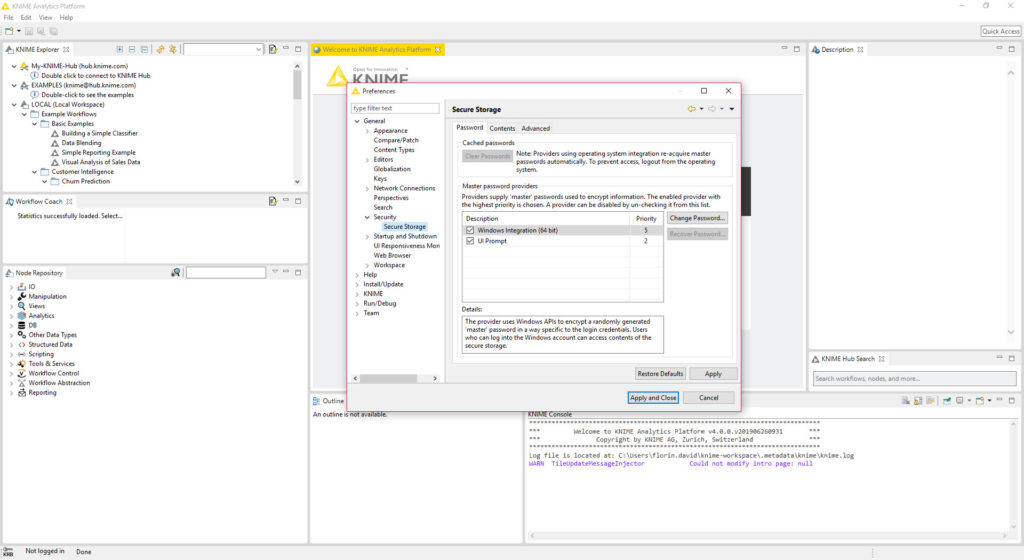Click the Scroll Lock icon in console toolbar
This screenshot has width=1024, height=560.
pyautogui.click(x=918, y=401)
